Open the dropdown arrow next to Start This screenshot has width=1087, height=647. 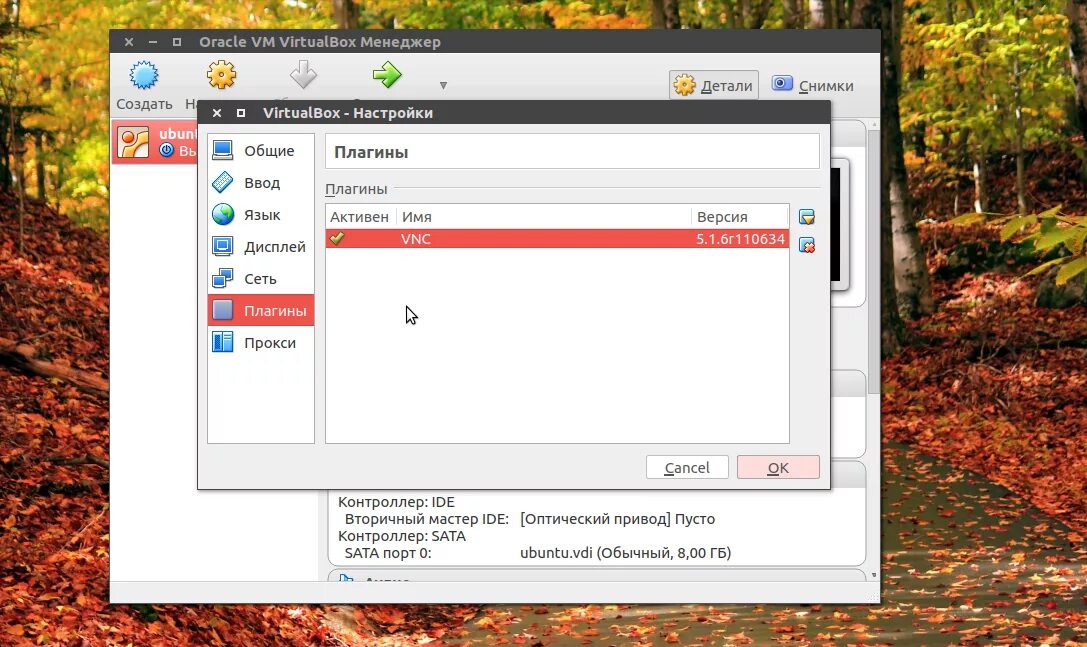(443, 85)
